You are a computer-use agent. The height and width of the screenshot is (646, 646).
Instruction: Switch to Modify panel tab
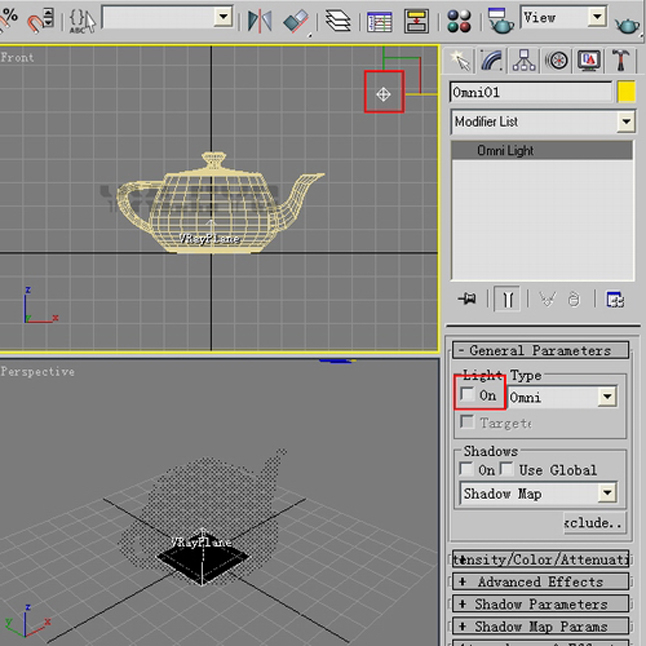[491, 61]
